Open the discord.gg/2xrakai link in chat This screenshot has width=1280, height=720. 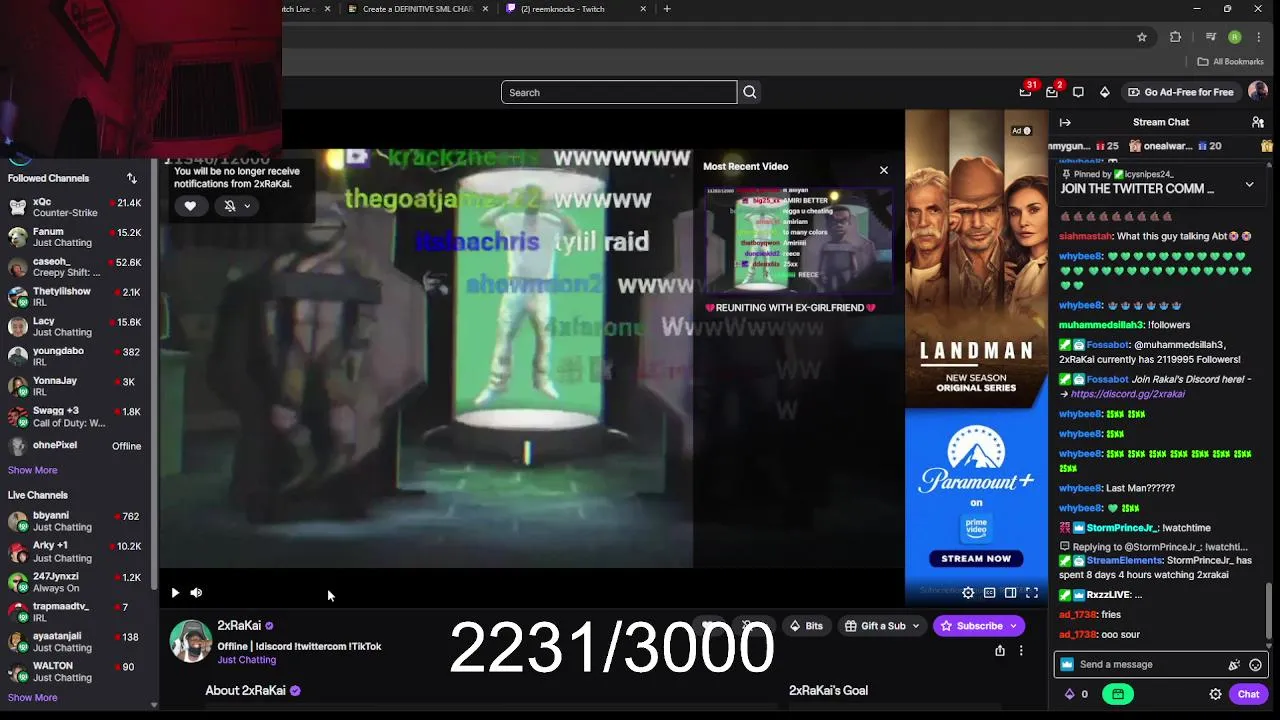[x=1127, y=394]
